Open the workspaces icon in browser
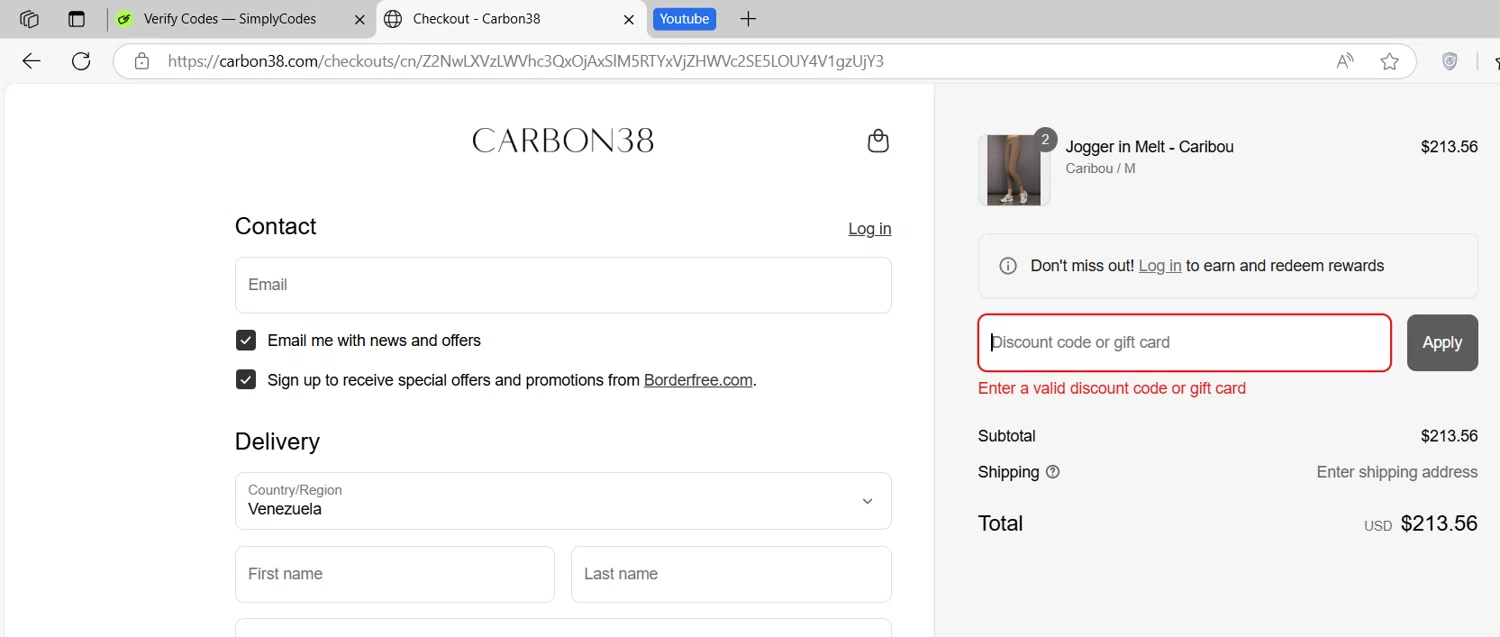The width and height of the screenshot is (1500, 637). (x=29, y=19)
